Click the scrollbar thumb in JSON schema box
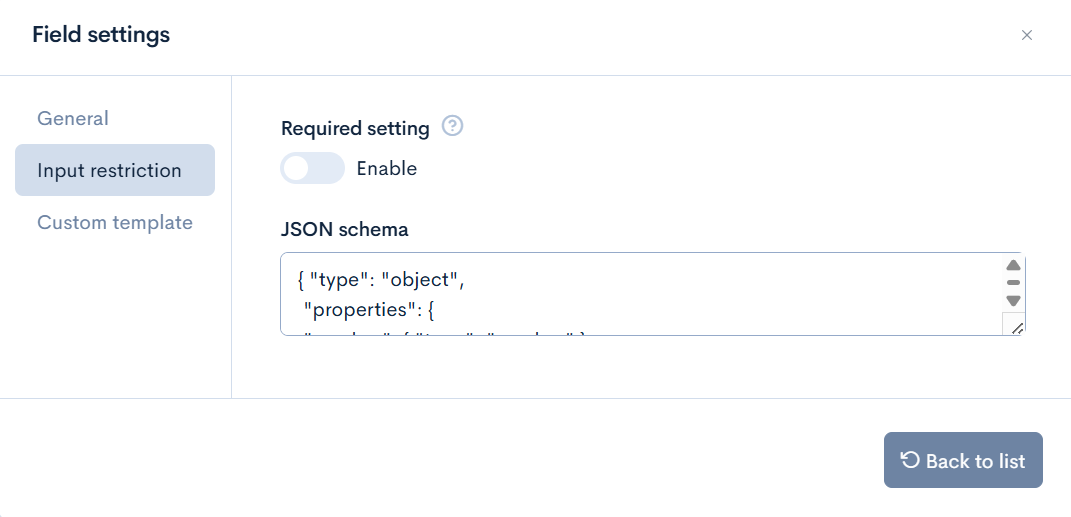 1013,283
